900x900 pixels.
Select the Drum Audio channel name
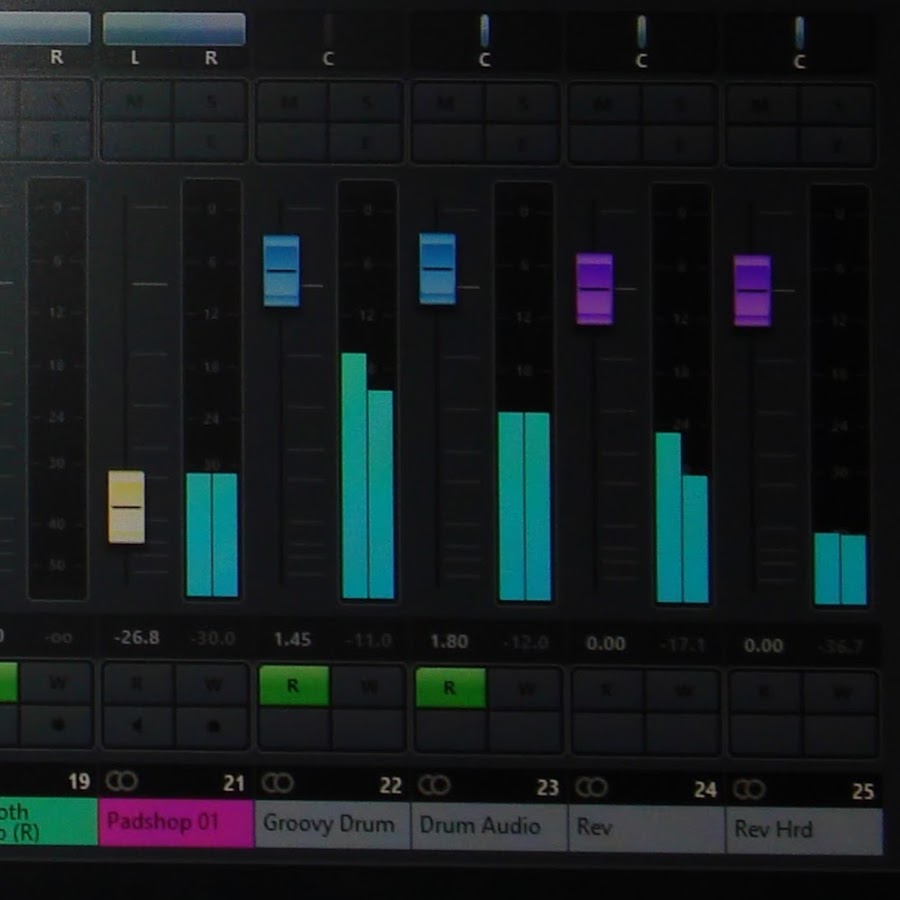[489, 827]
